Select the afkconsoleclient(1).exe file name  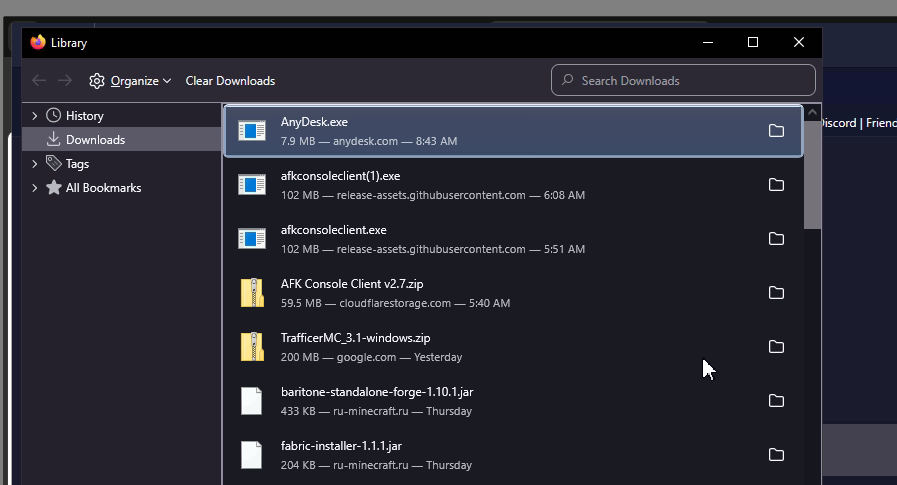tap(340, 176)
